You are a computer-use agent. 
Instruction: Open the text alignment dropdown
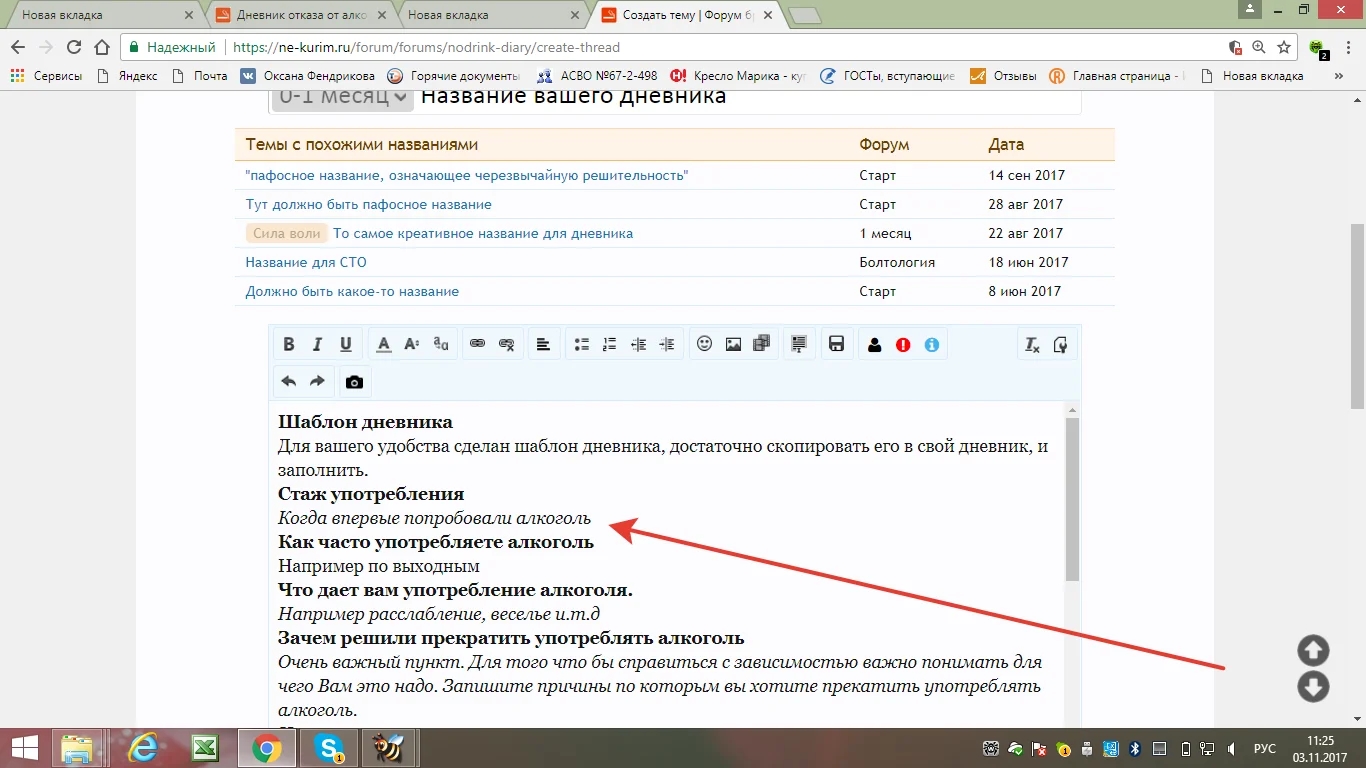pyautogui.click(x=543, y=344)
